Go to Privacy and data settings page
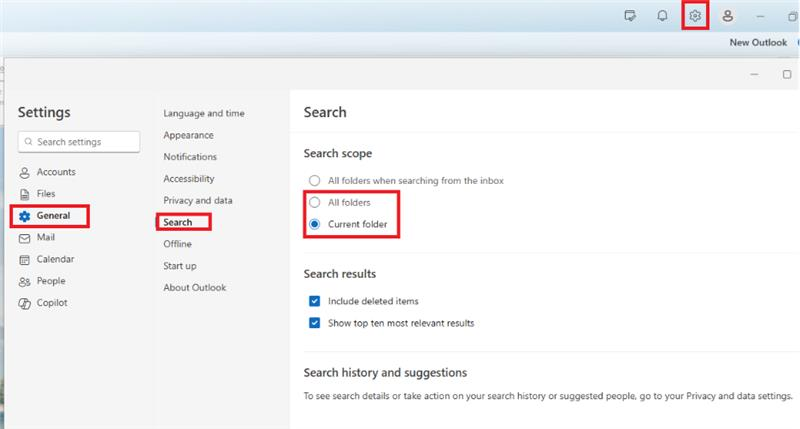 click(x=197, y=200)
